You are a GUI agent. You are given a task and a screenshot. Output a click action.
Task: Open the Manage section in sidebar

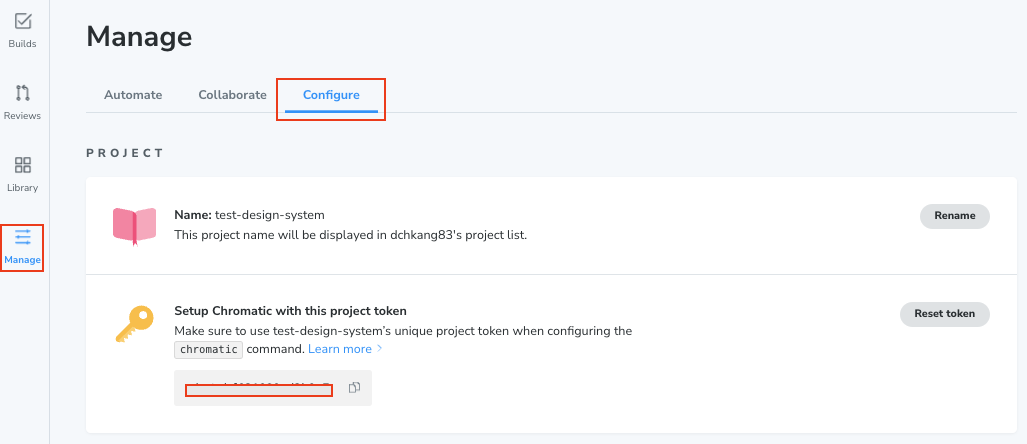tap(22, 248)
